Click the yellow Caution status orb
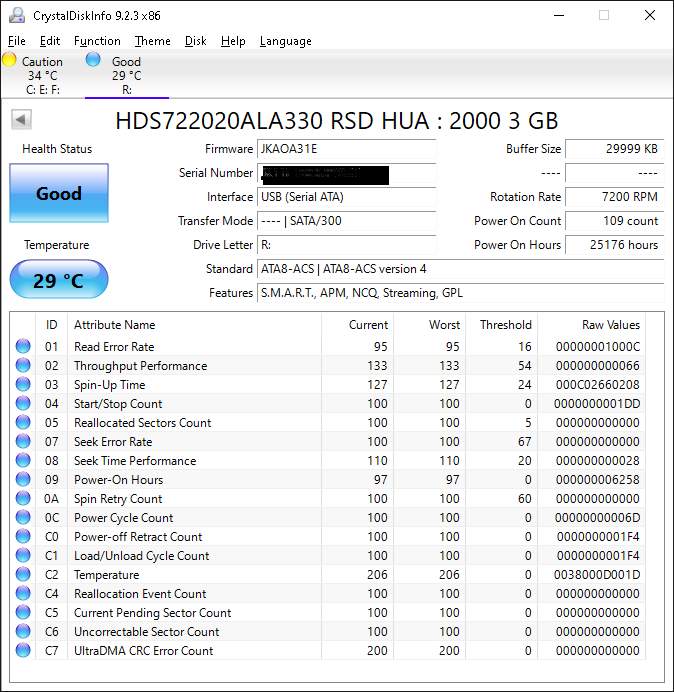 [x=9, y=60]
